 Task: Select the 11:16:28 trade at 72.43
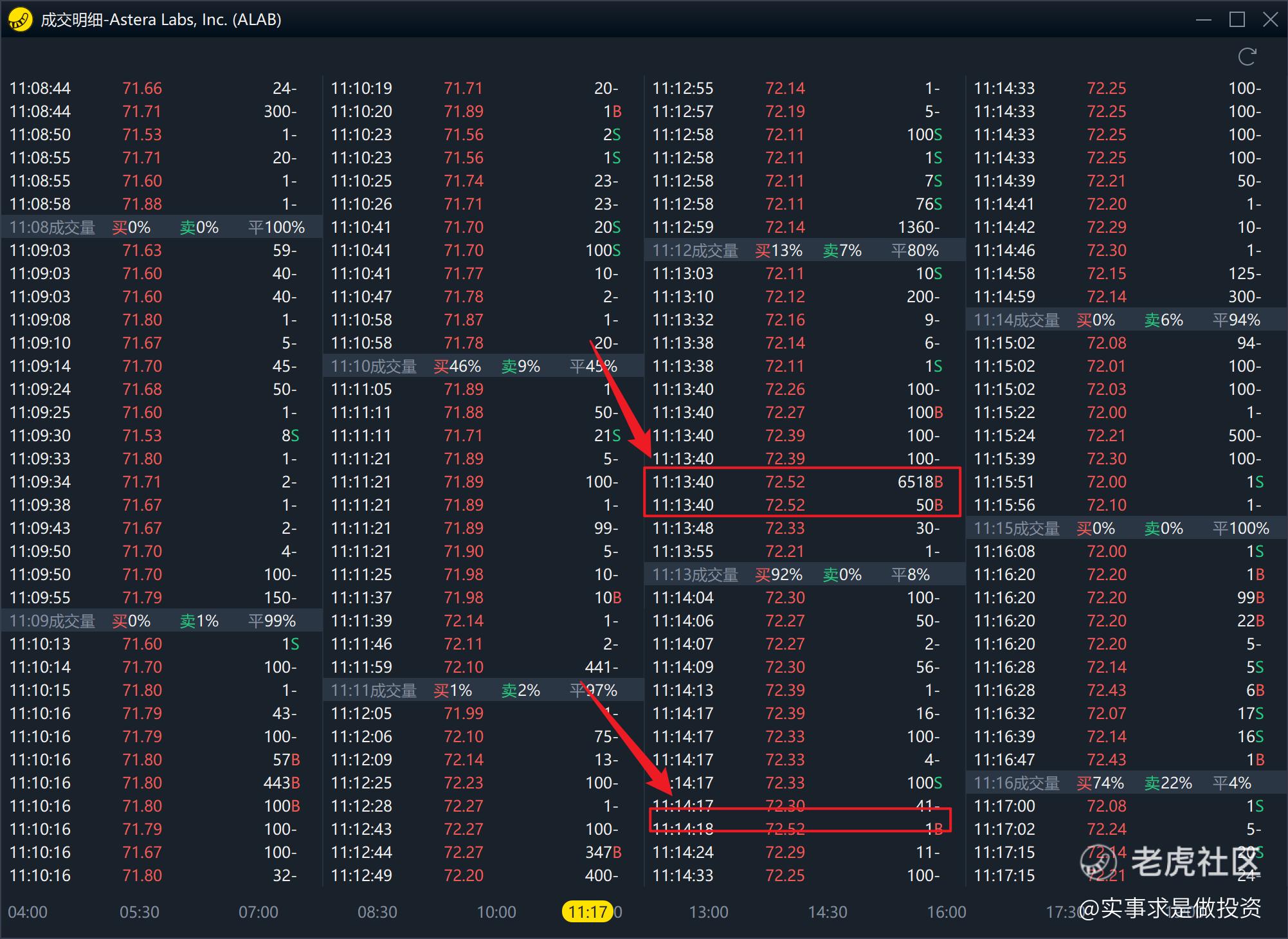coord(1126,690)
